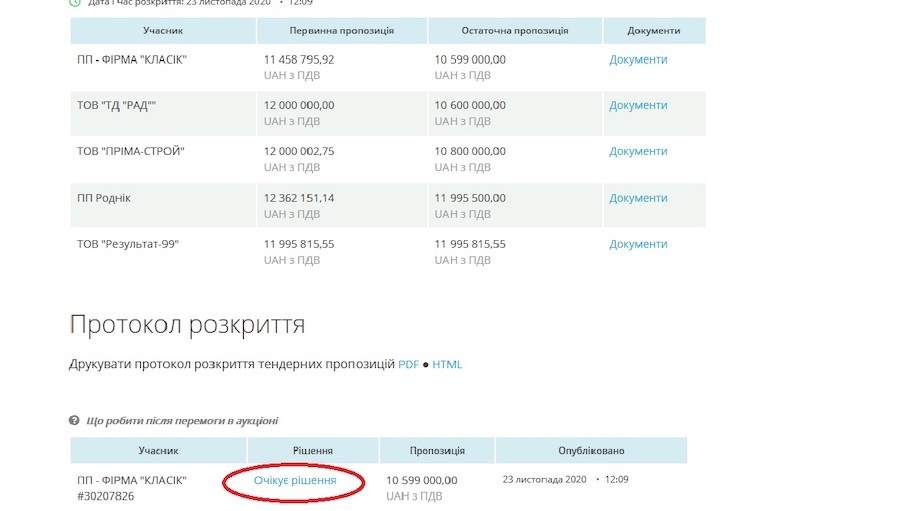Select the 'Опубліковано' column header

(591, 451)
